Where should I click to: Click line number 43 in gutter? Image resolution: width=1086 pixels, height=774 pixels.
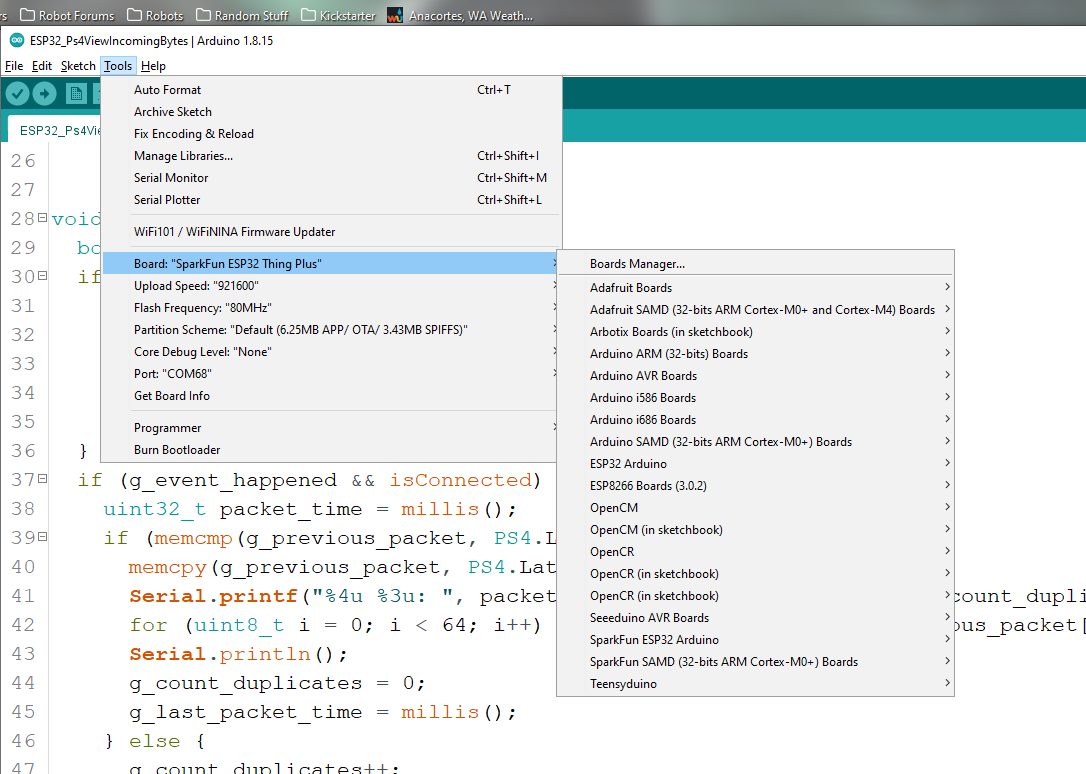pyautogui.click(x=23, y=654)
